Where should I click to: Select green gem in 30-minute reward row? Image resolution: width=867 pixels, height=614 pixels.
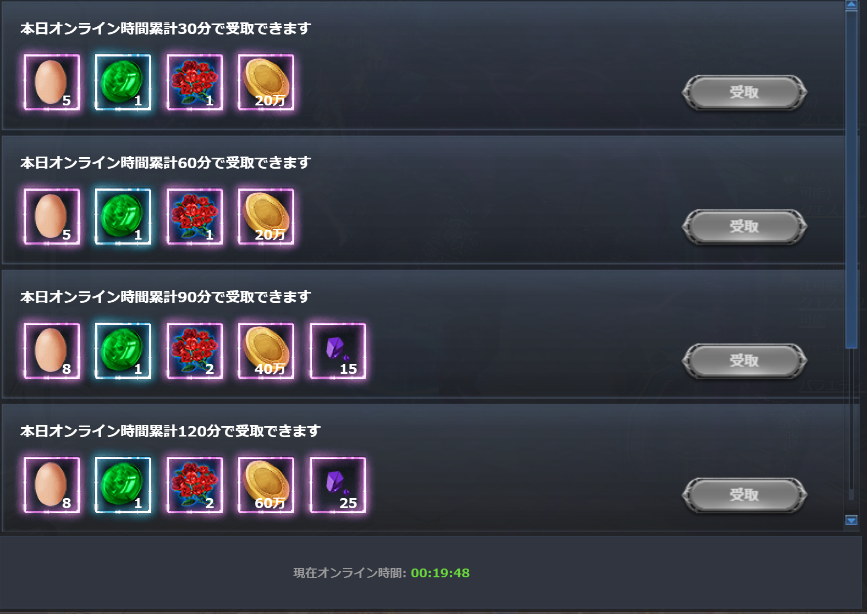(123, 82)
